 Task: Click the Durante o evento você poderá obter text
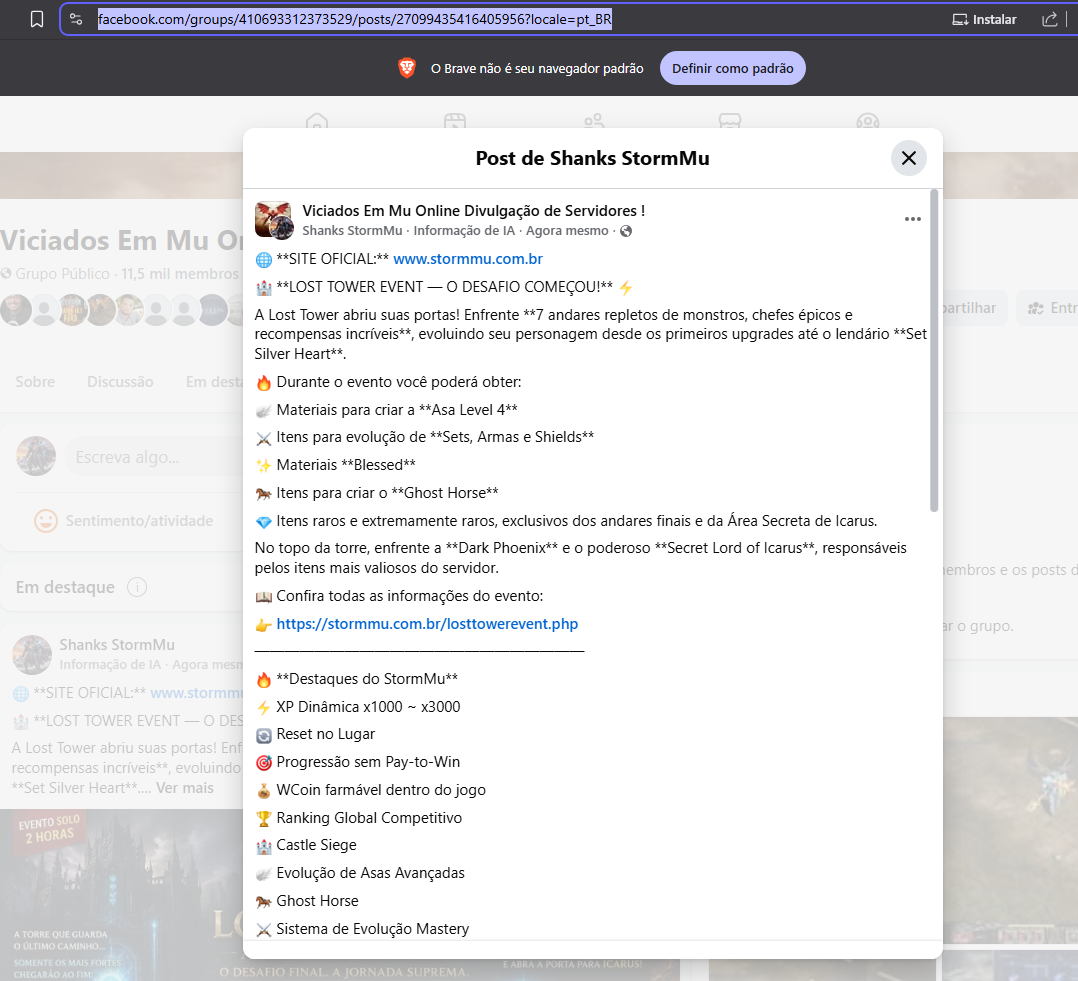(x=399, y=382)
